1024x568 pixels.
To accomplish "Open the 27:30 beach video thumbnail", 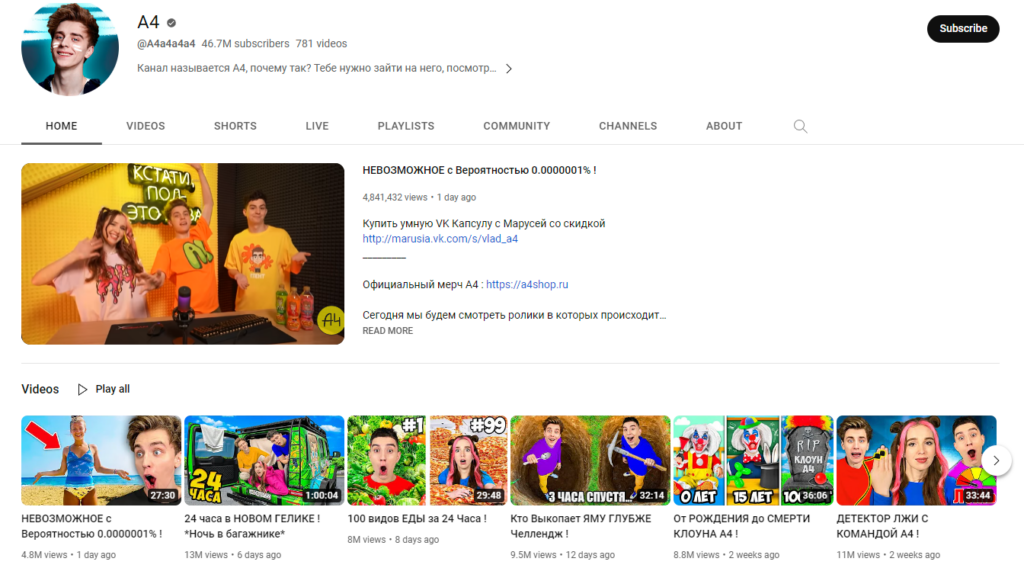I will [101, 460].
